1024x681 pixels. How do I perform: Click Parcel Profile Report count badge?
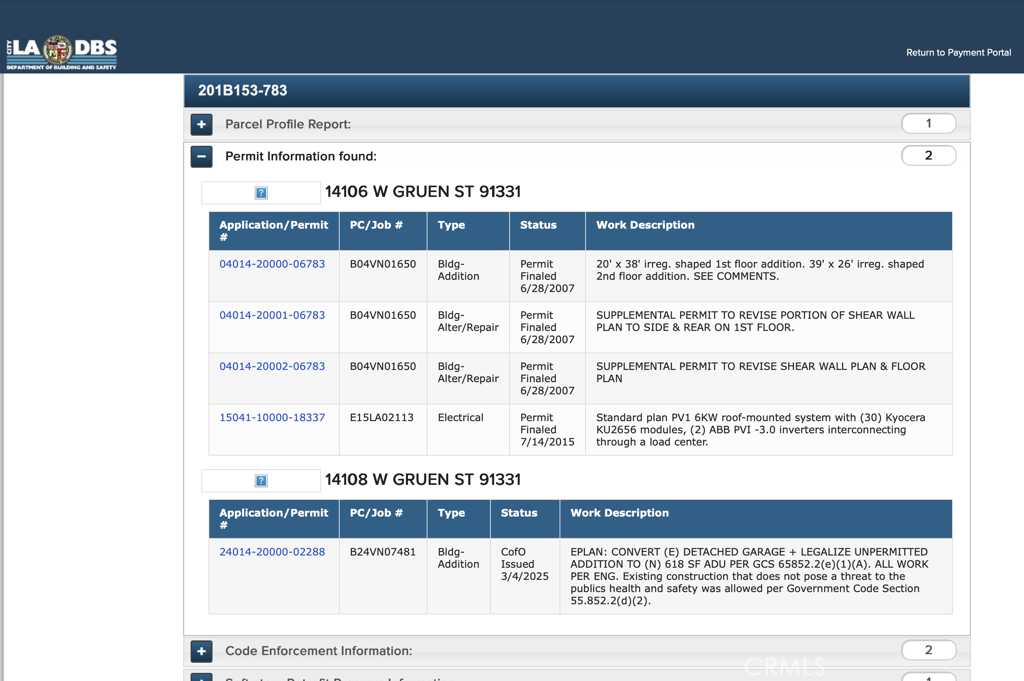pos(928,124)
